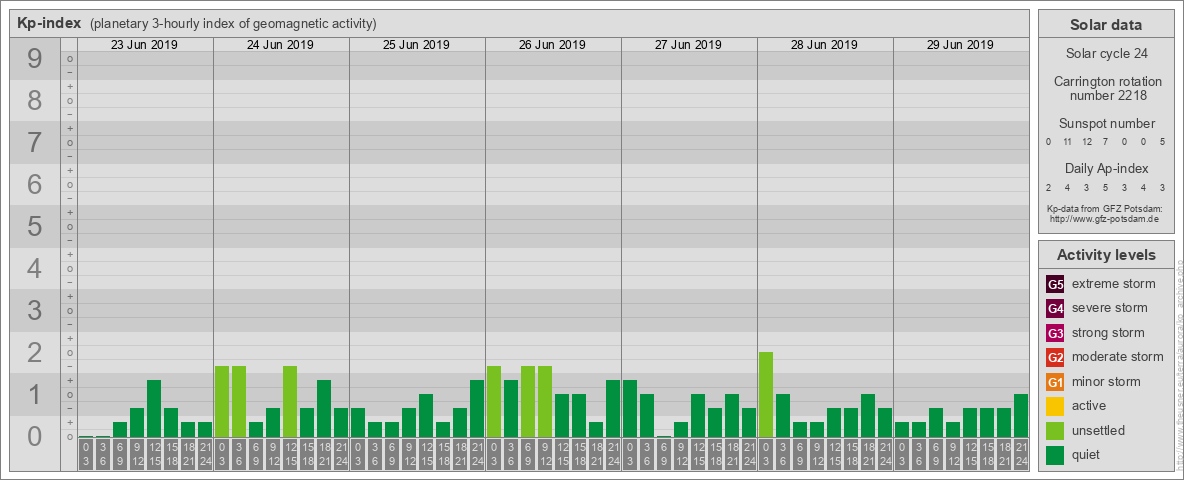This screenshot has width=1184, height=480.
Task: Click the 'moderate storm' legend label
Action: coord(1118,357)
